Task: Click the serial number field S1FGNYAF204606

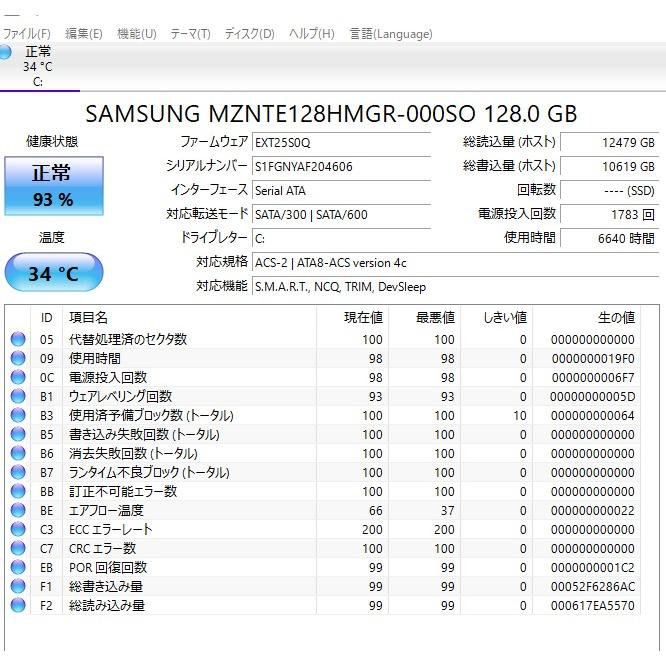Action: tap(341, 166)
